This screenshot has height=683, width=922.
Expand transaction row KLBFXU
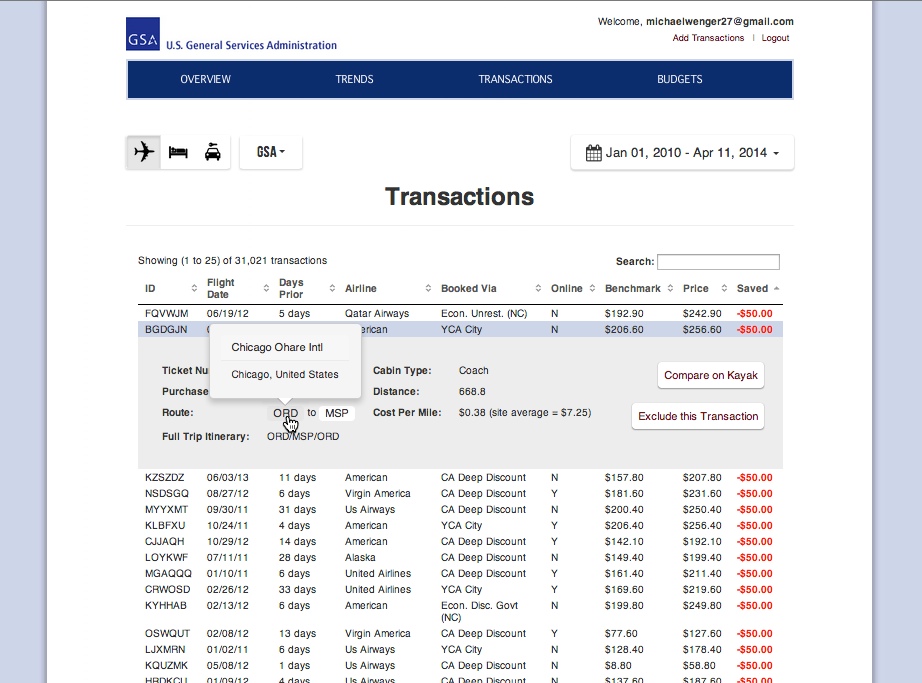[460, 525]
